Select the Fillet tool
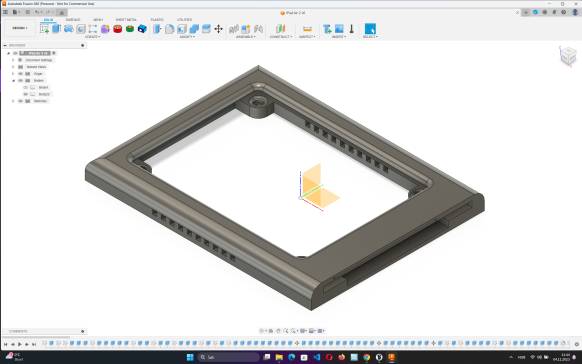This screenshot has height=364, width=582. tap(170, 29)
